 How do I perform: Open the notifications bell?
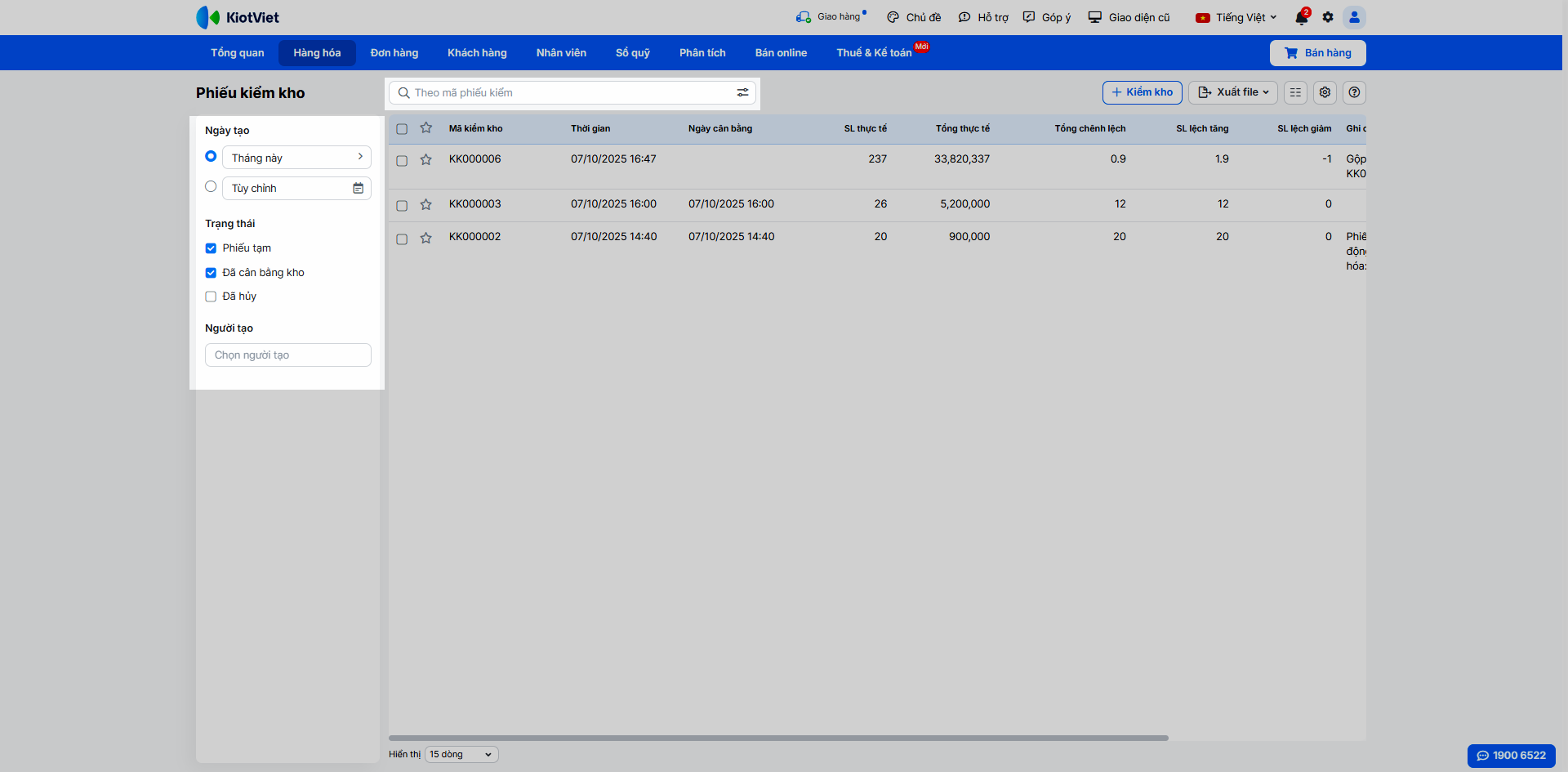[x=1302, y=17]
